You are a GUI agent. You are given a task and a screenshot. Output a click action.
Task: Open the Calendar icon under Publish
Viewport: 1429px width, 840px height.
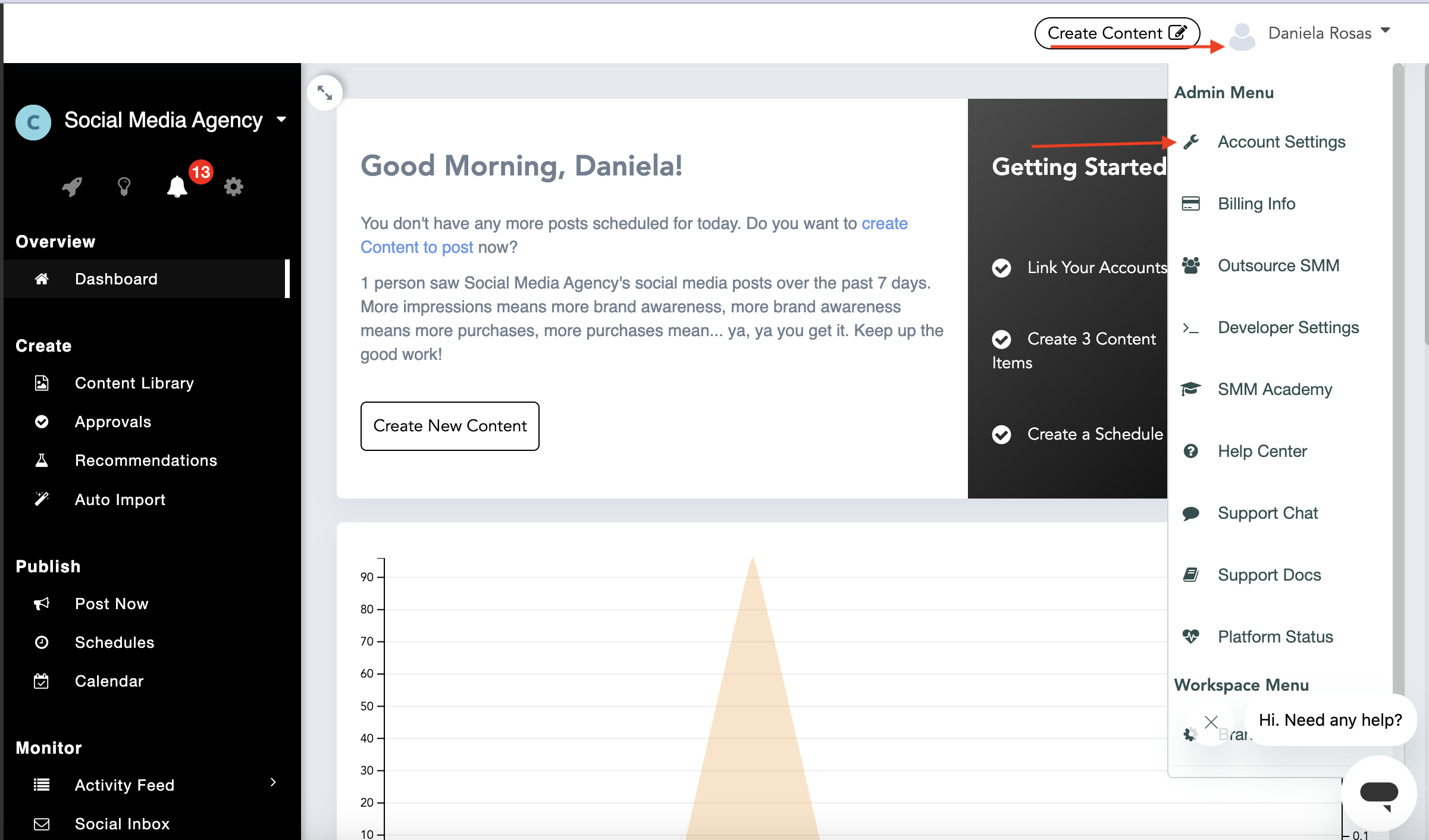click(x=41, y=681)
